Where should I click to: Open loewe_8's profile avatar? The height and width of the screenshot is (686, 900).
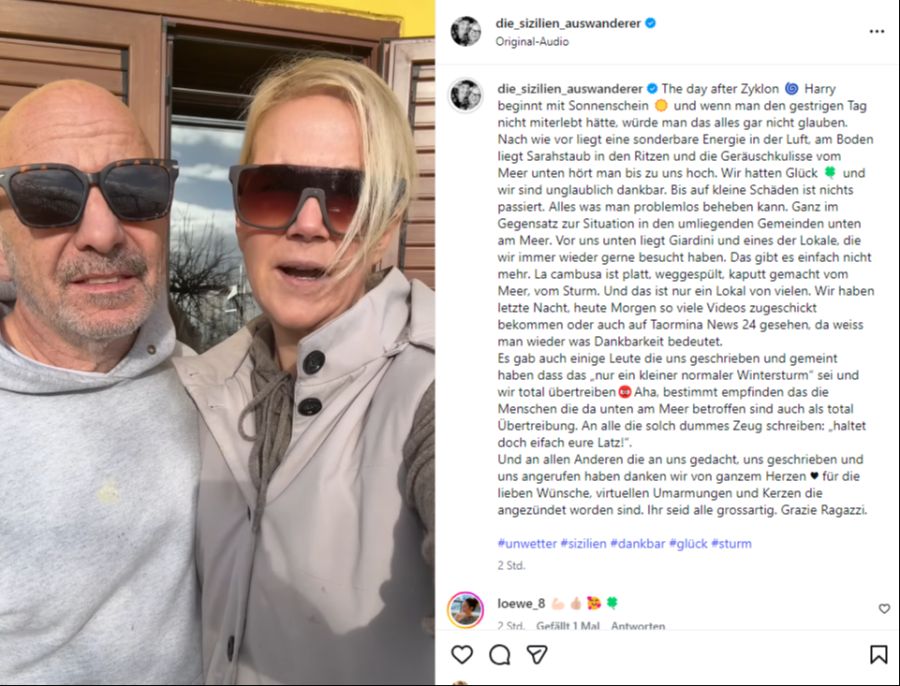(x=465, y=610)
